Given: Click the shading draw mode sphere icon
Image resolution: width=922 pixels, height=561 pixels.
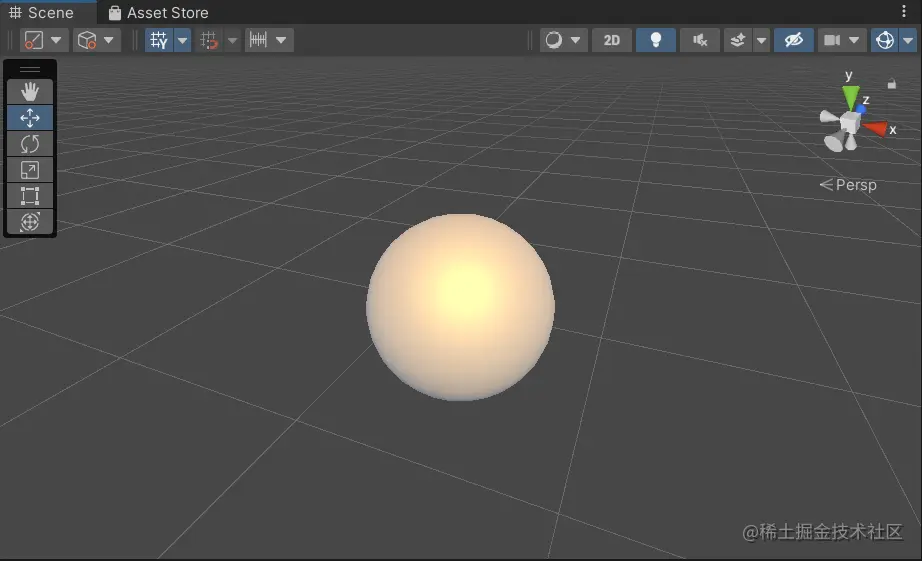Looking at the screenshot, I should (x=554, y=40).
